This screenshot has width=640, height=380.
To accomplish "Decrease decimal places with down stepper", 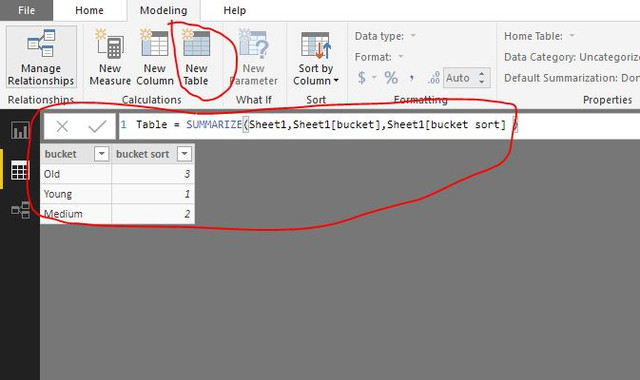I will tap(482, 82).
